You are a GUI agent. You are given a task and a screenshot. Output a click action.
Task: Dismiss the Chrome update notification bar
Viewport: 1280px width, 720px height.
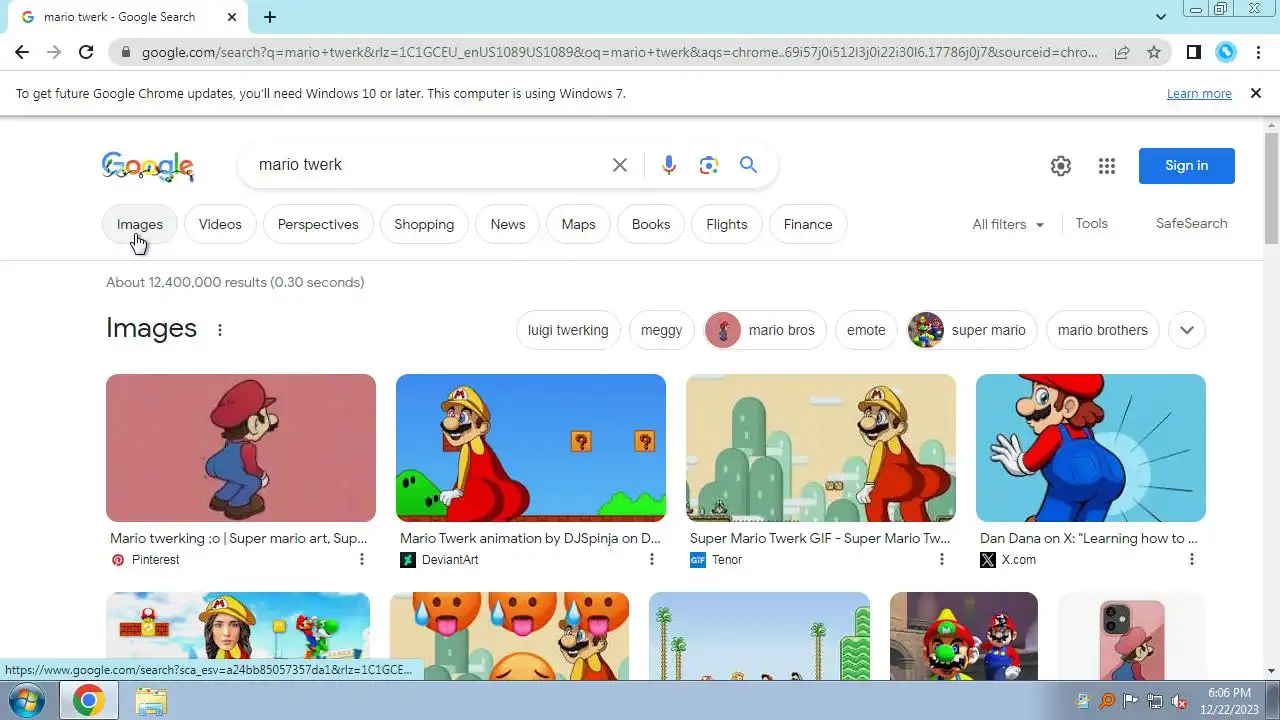click(x=1256, y=93)
